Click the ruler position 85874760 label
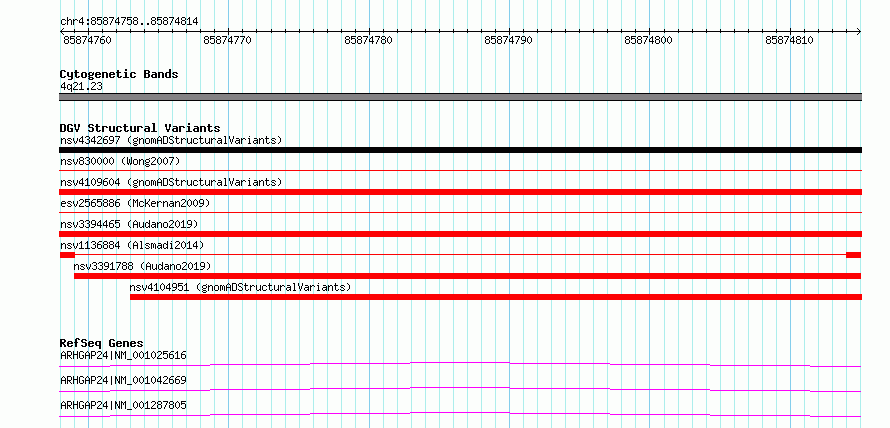Image resolution: width=890 pixels, height=428 pixels. click(x=87, y=40)
